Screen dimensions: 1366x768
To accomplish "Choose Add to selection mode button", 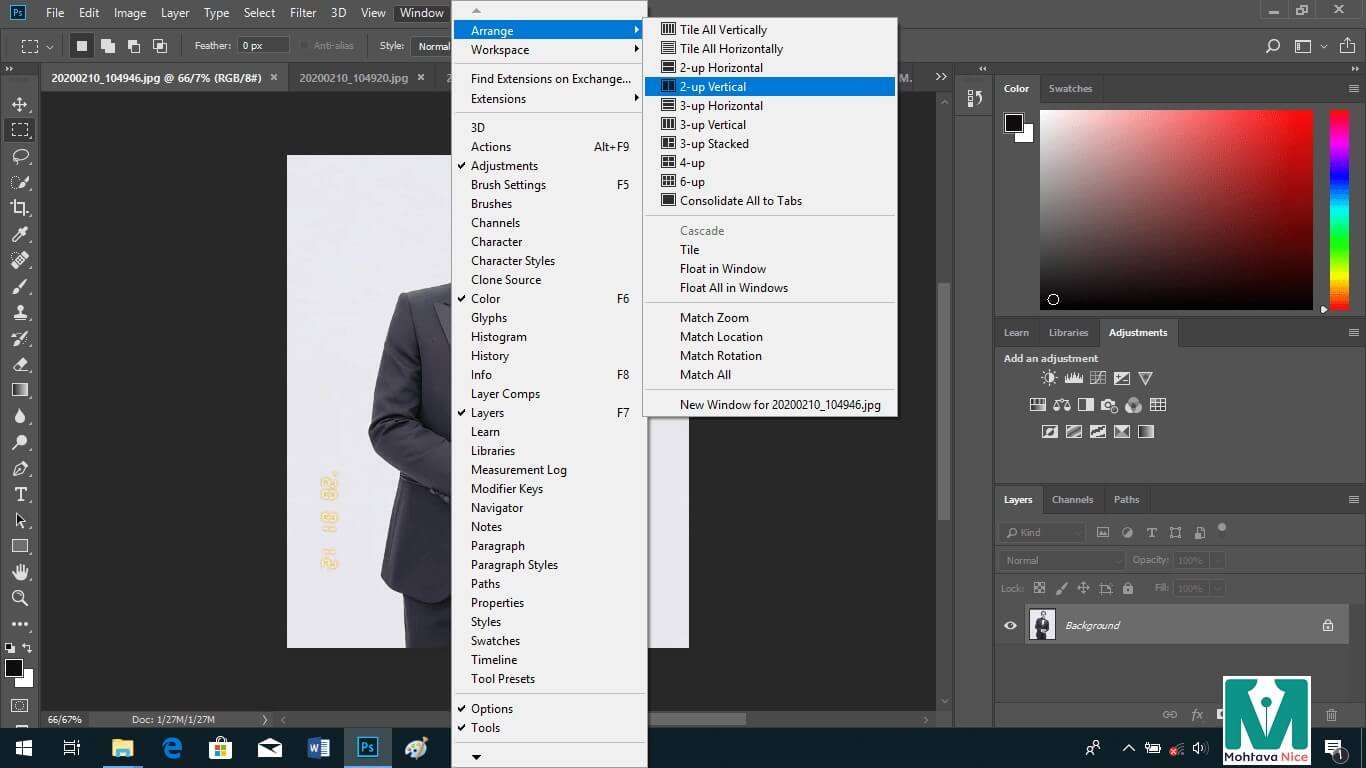I will tap(107, 46).
